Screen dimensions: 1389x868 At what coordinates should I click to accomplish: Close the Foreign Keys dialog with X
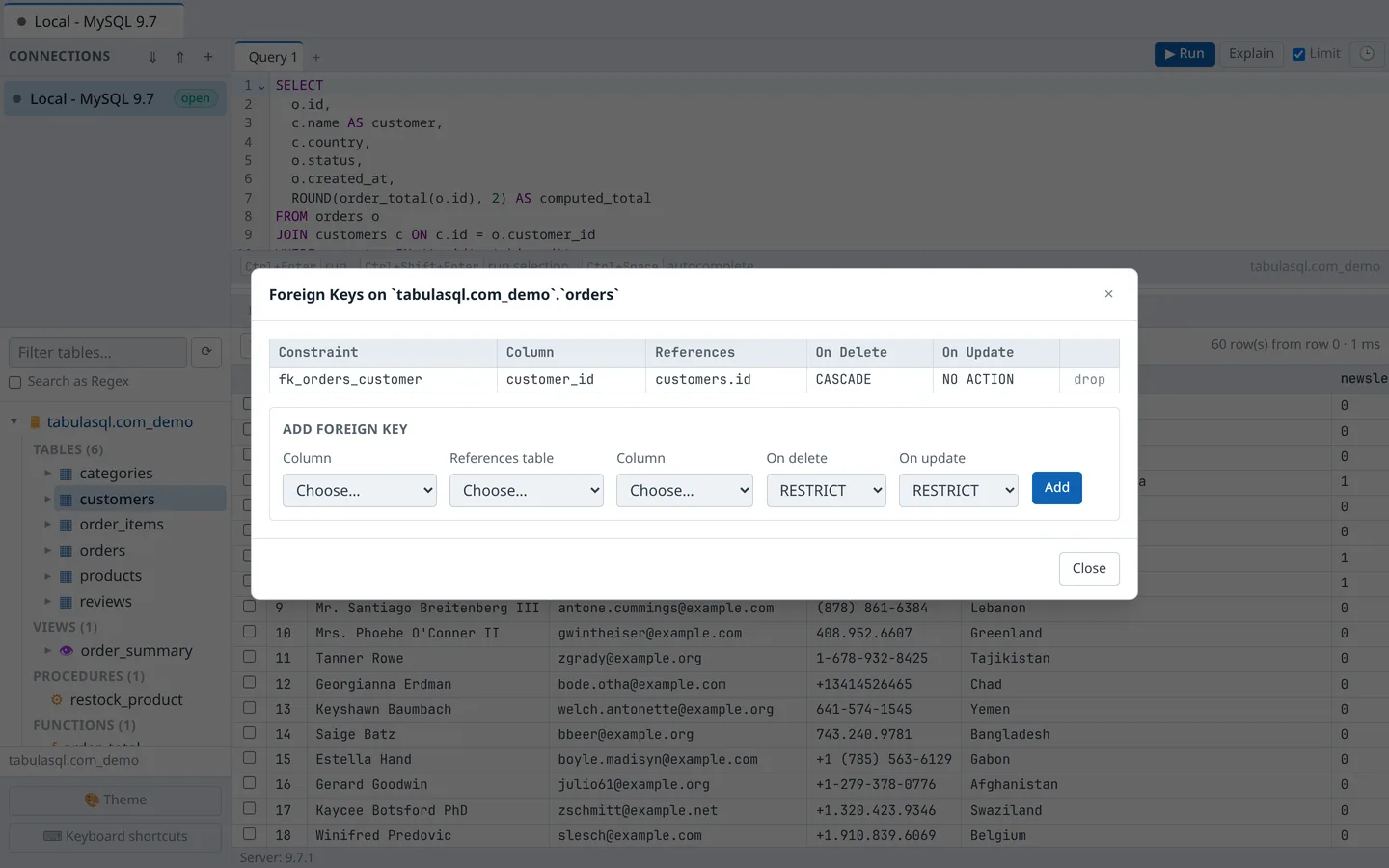1108,294
